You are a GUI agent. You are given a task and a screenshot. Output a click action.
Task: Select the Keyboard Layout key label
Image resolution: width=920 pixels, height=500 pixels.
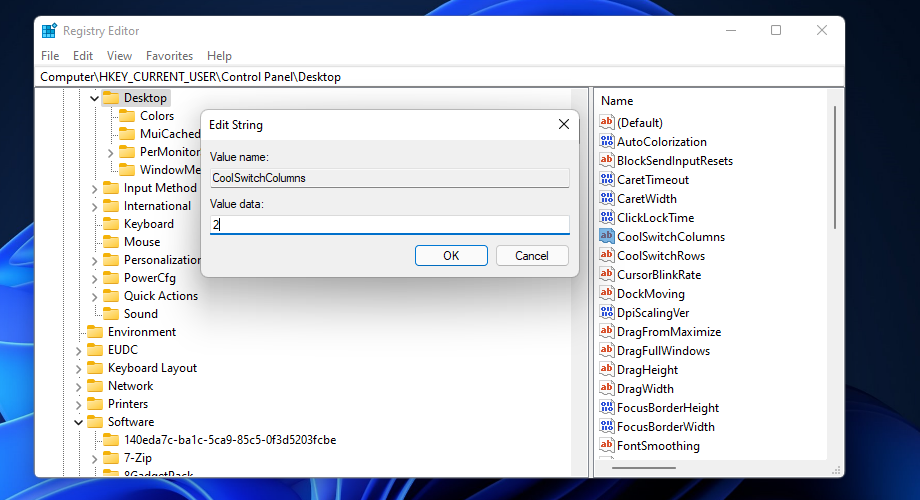(x=153, y=367)
